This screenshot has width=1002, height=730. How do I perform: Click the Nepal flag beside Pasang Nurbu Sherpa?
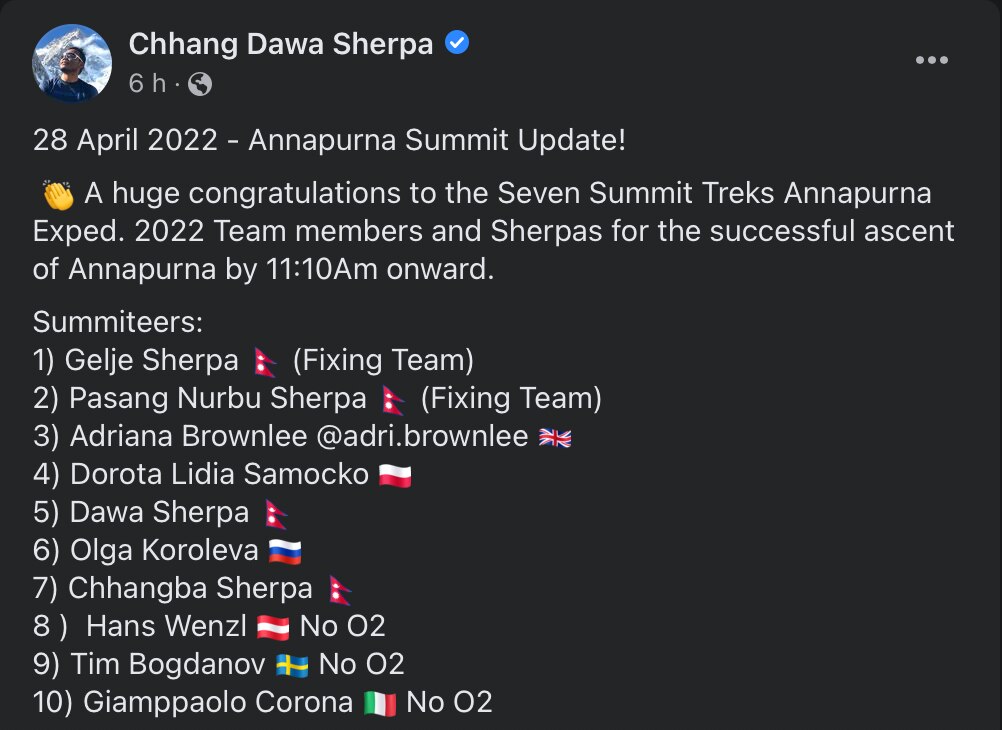tap(394, 399)
